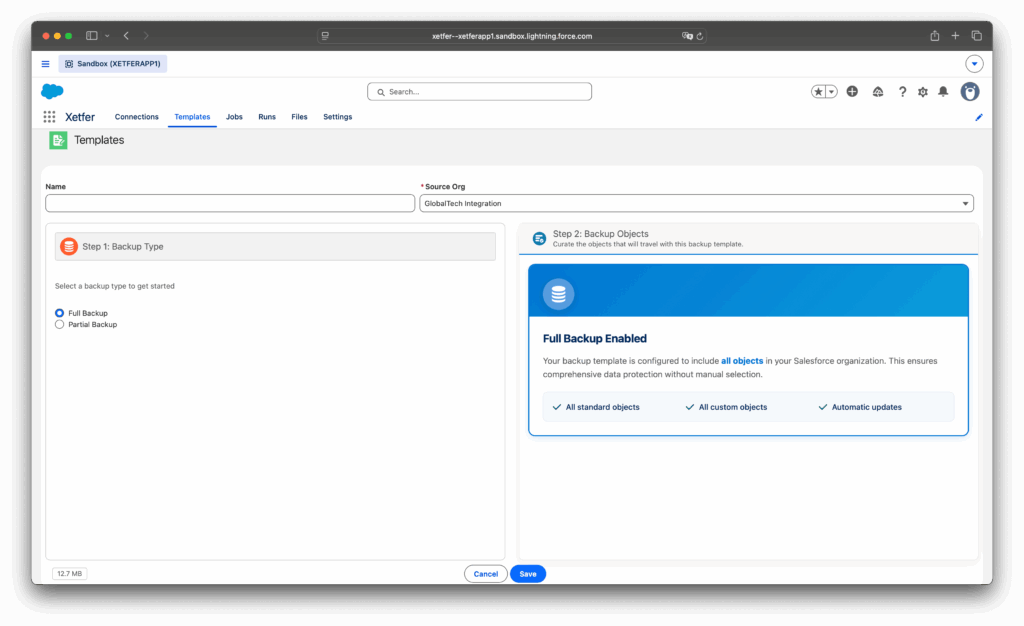Show the browser tab overview icon
Screen dimensions: 1024x626
976,36
